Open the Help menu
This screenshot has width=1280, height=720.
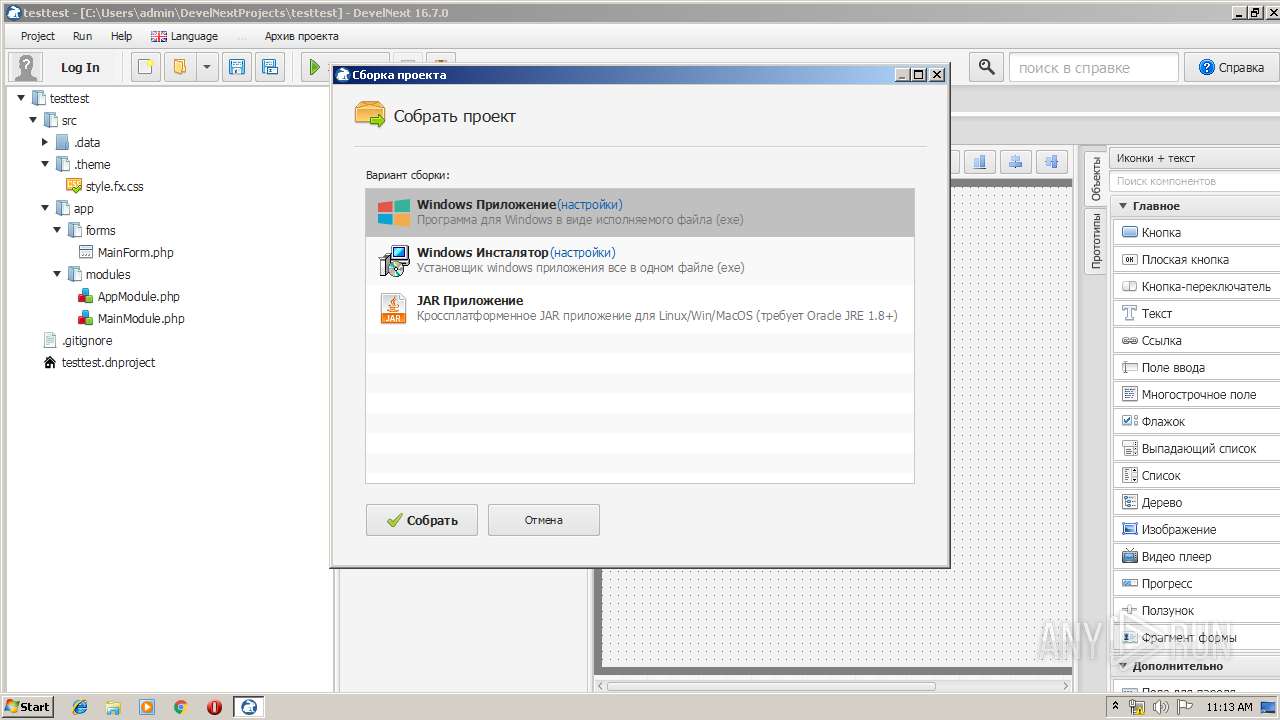pos(121,36)
